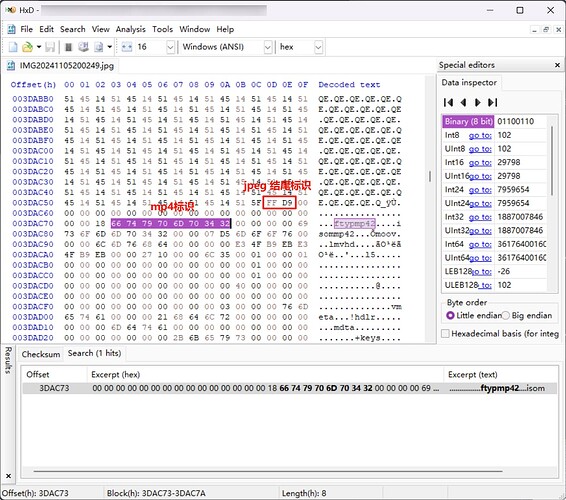
Task: Go to previous byte in Data inspector
Action: (463, 103)
